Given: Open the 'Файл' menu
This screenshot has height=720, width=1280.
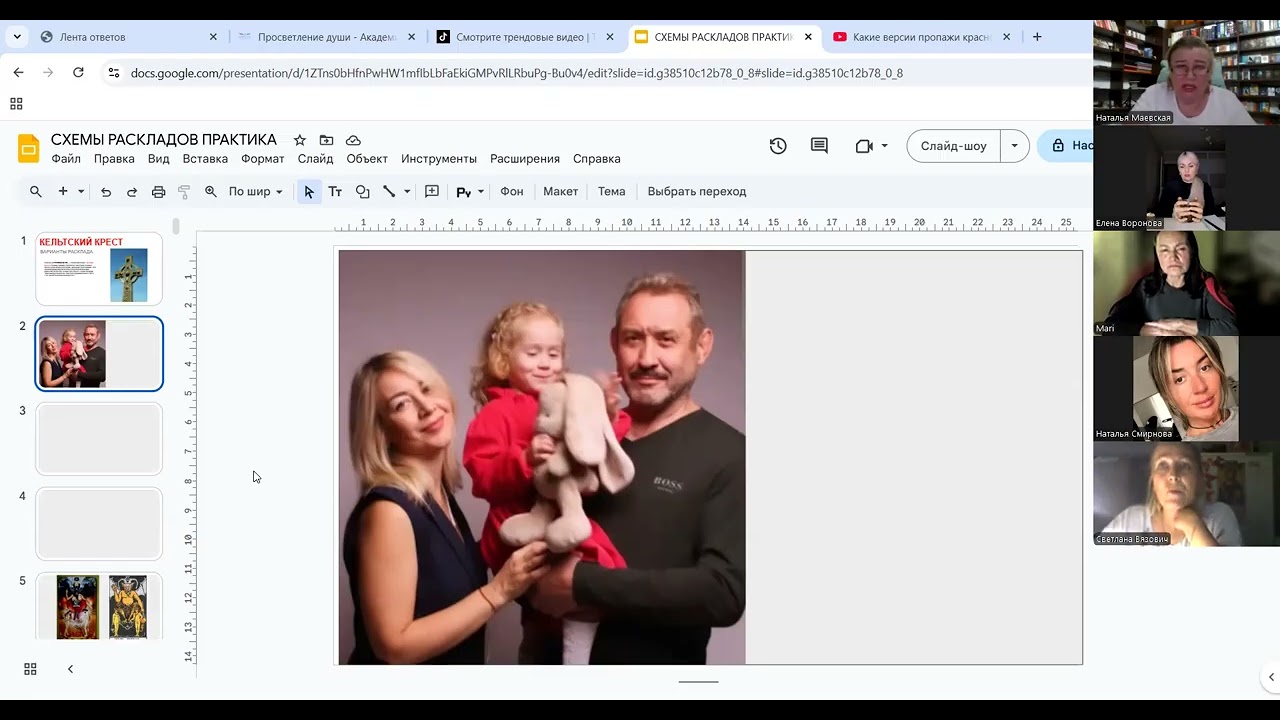Looking at the screenshot, I should (x=66, y=159).
